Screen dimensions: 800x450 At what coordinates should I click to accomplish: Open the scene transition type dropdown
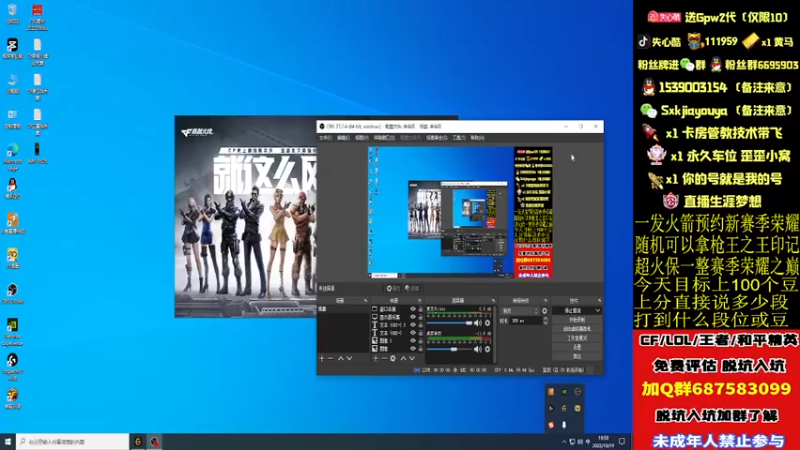click(x=519, y=311)
